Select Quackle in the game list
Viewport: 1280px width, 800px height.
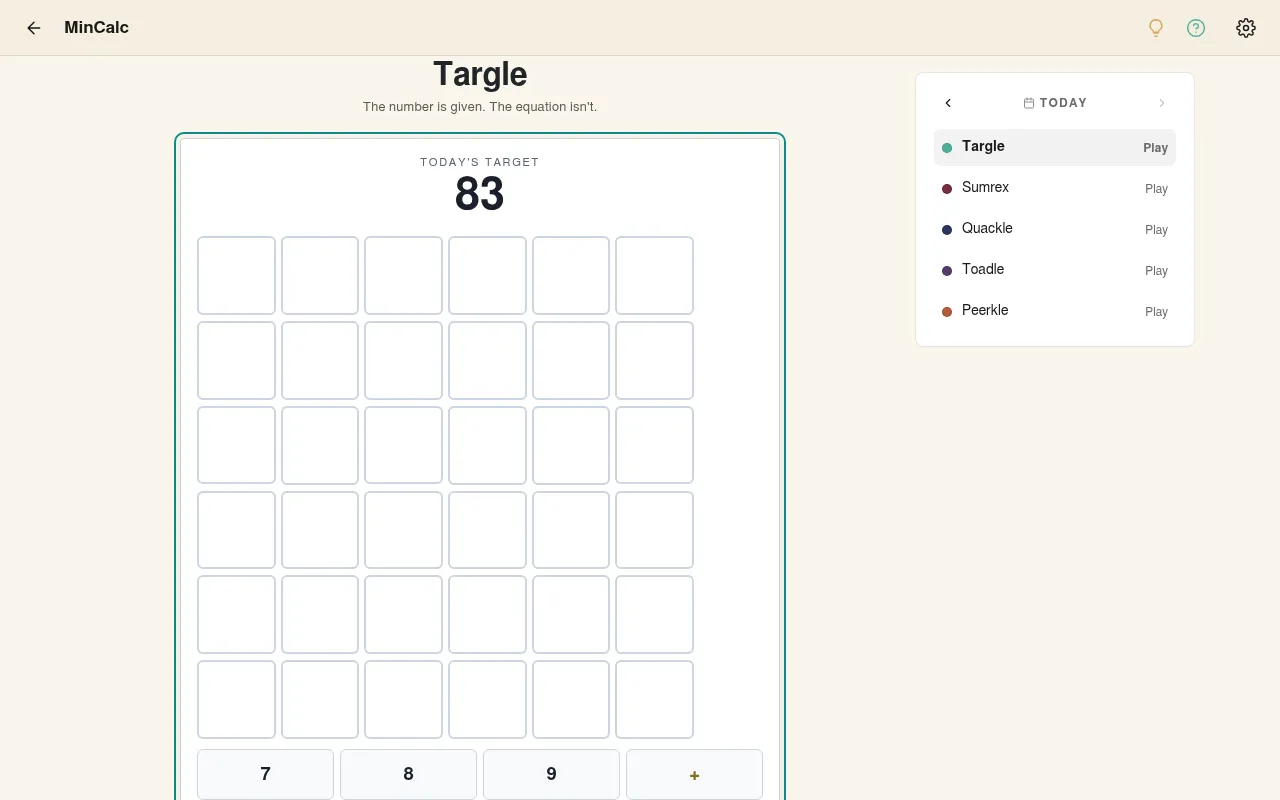click(x=1055, y=229)
